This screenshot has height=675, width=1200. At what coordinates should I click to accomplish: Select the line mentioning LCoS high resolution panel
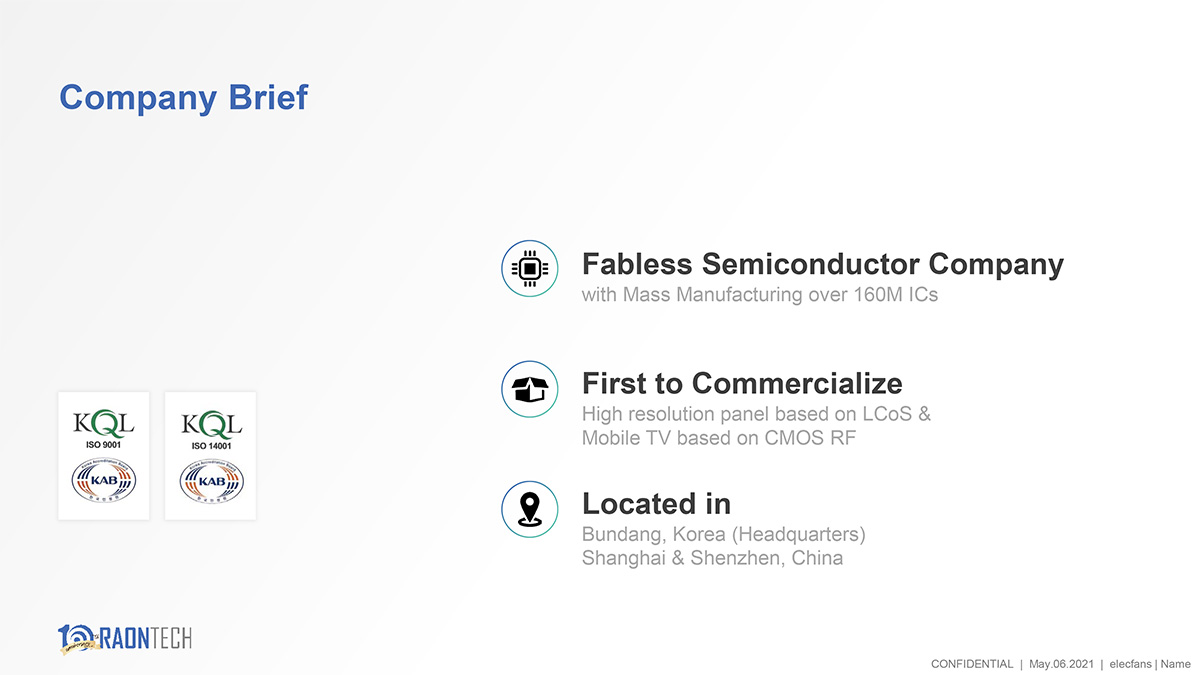756,414
